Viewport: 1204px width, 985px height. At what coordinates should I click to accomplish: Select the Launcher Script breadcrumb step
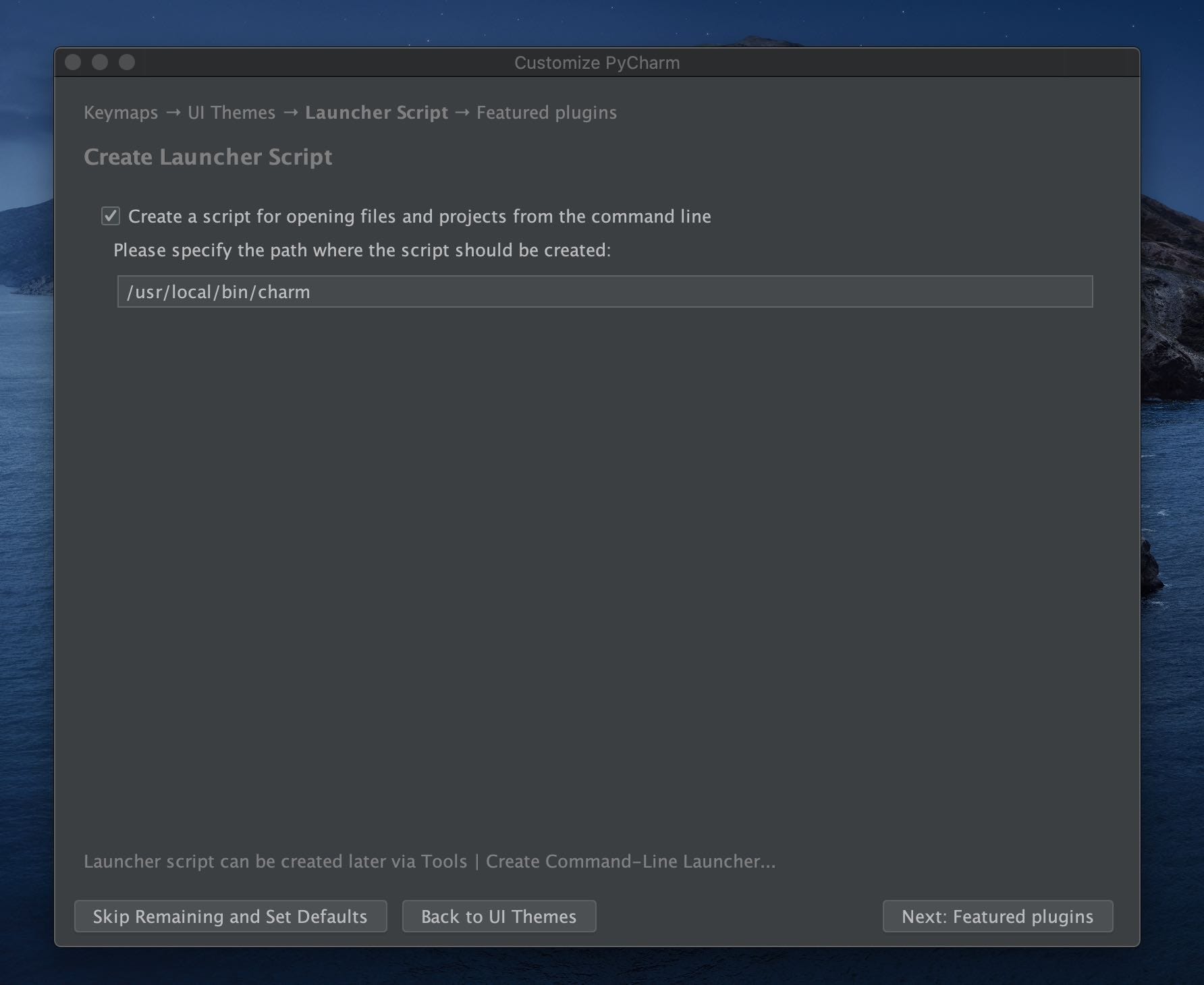click(x=376, y=113)
